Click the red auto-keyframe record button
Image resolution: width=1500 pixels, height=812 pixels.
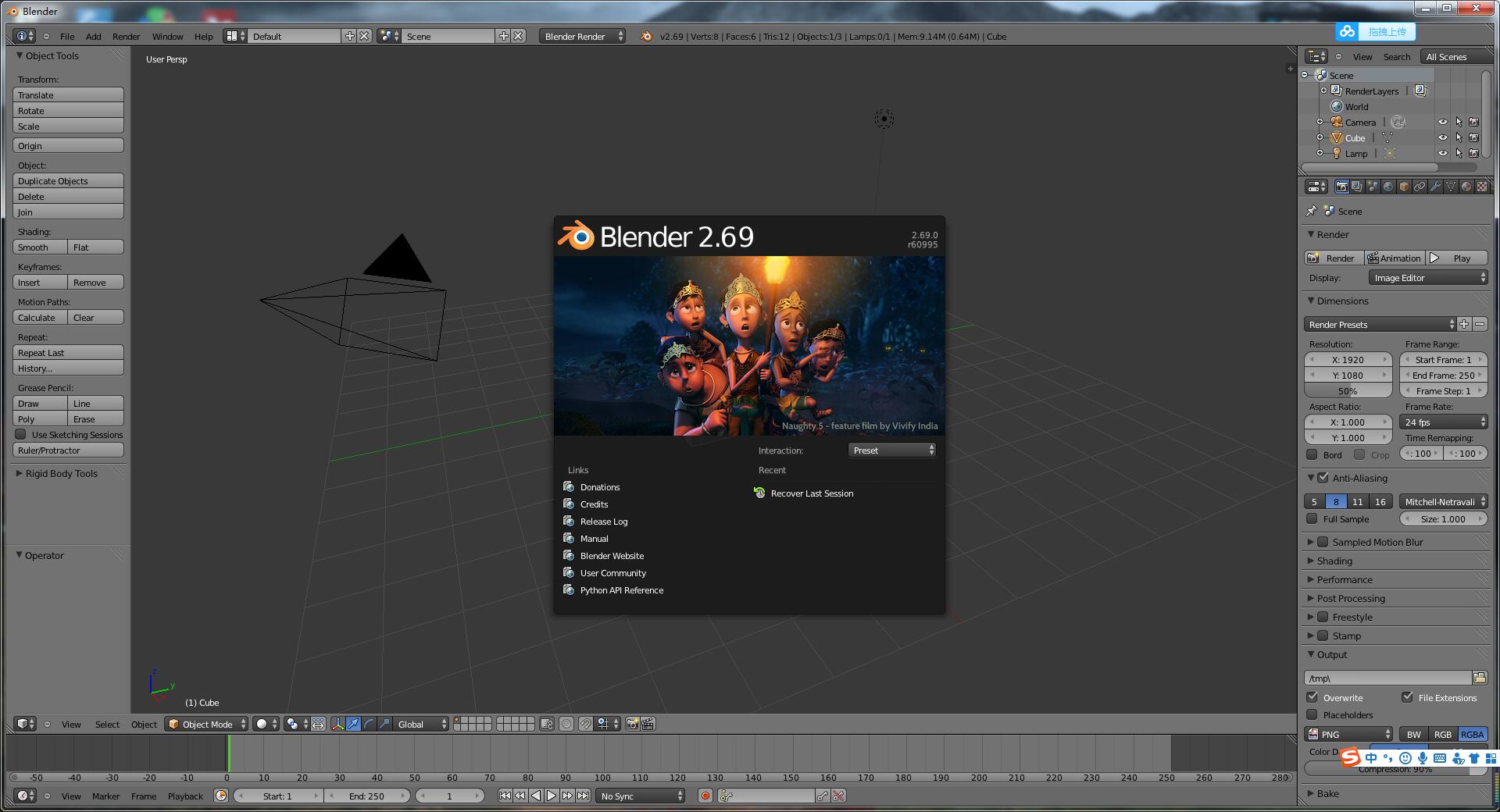705,796
